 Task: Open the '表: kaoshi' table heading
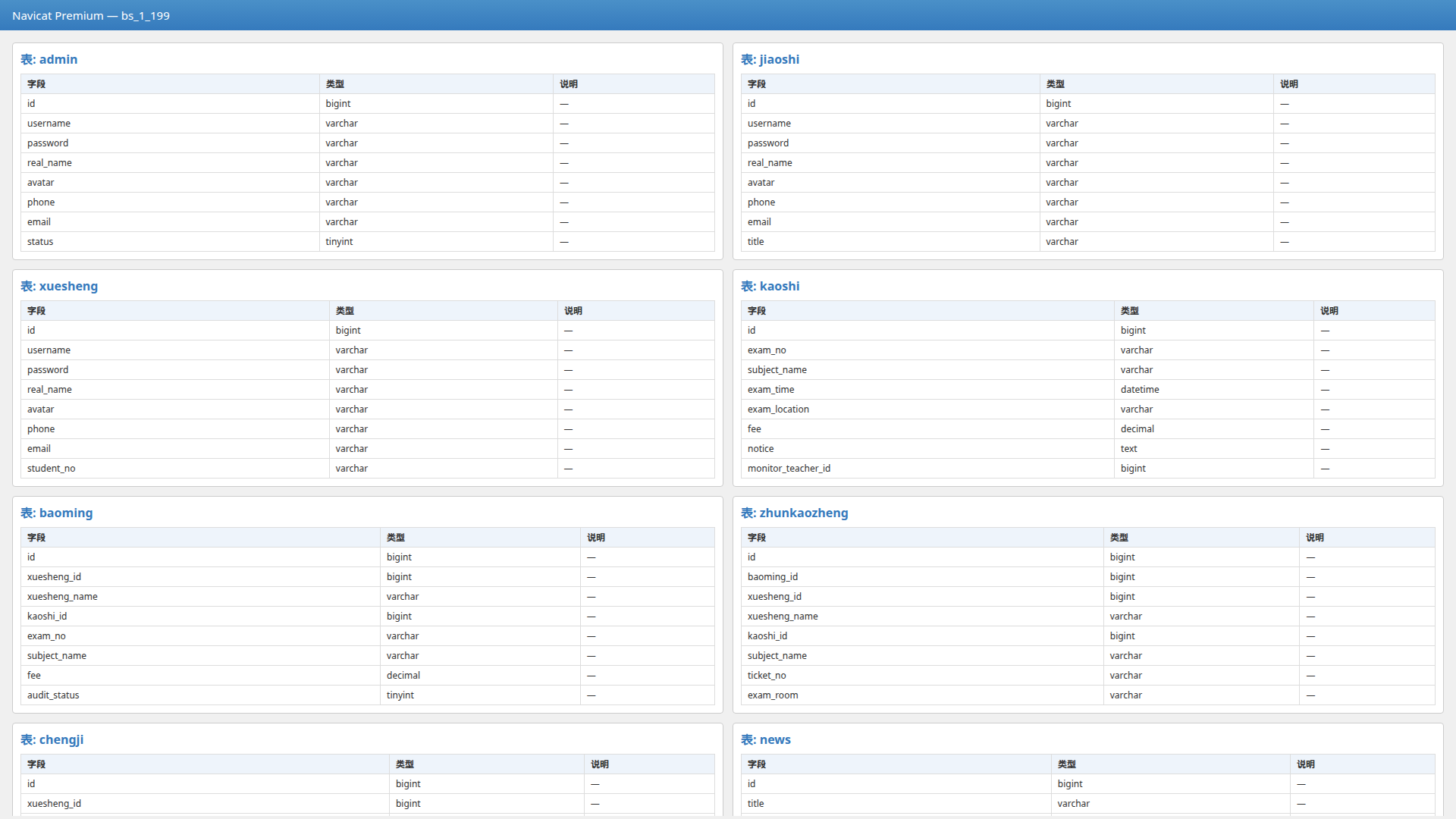pos(770,286)
